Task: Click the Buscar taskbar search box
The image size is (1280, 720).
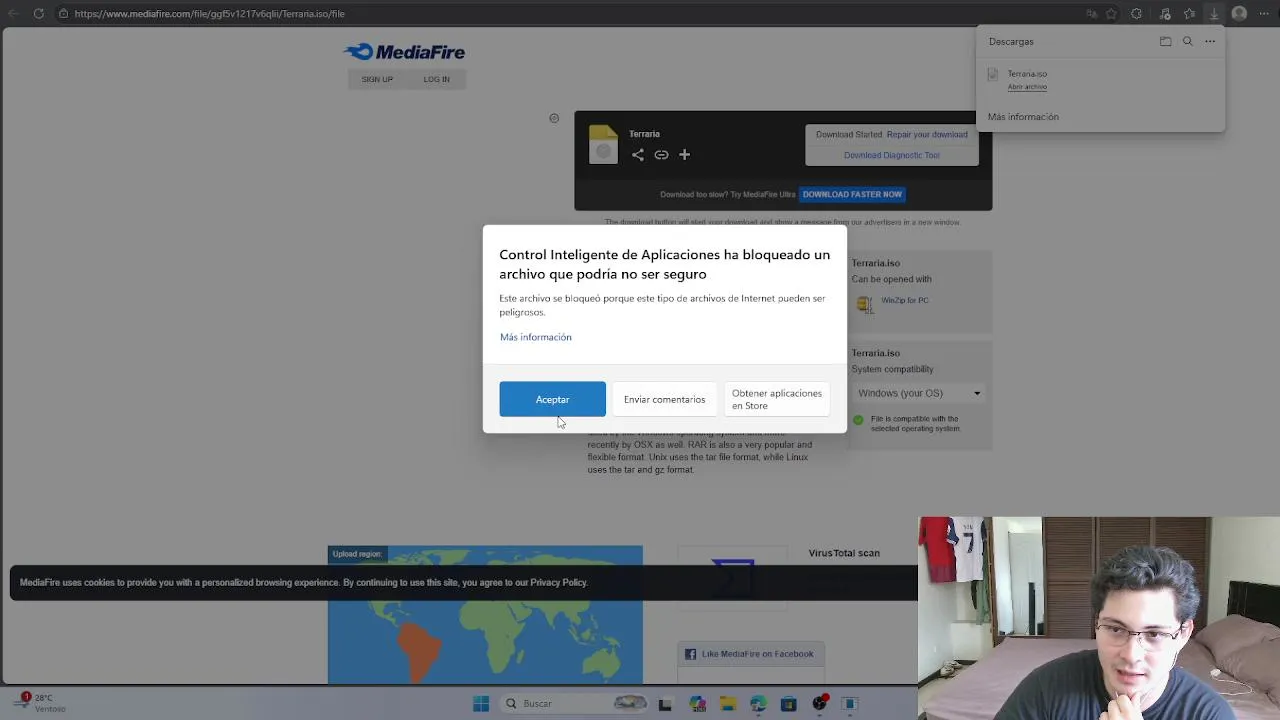Action: (574, 704)
